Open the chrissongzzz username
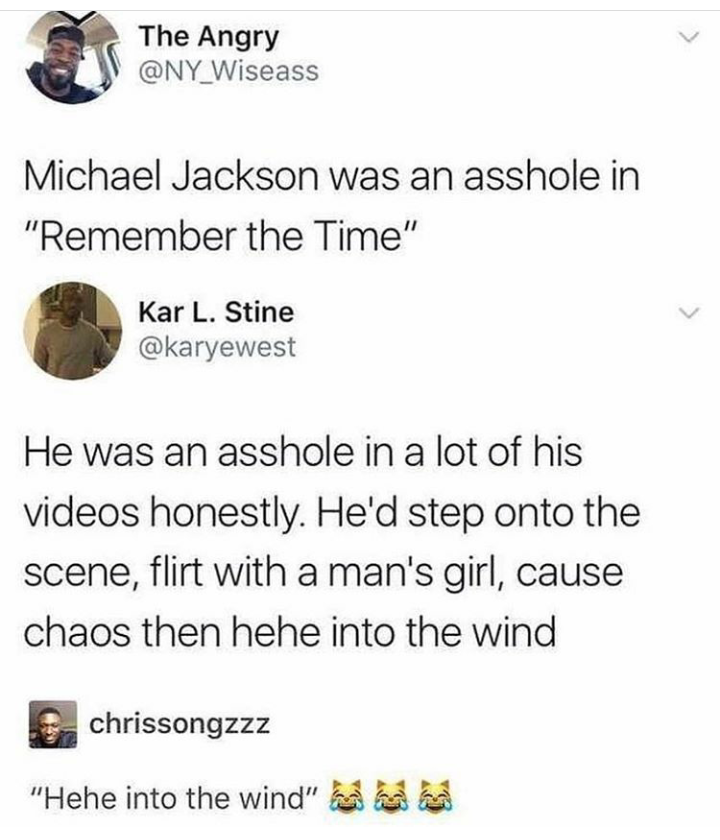Viewport: 720px width, 840px height. pos(179,725)
